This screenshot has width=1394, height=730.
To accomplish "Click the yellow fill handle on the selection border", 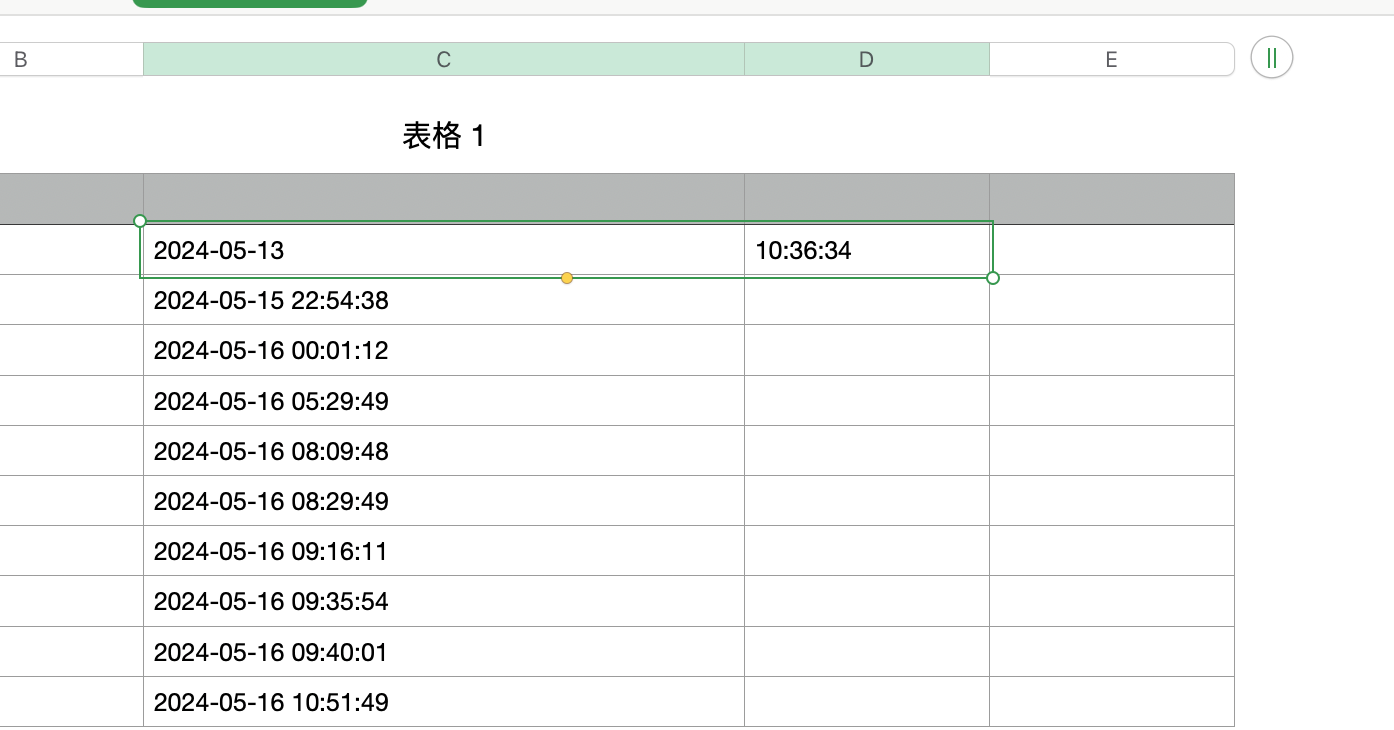I will click(567, 278).
